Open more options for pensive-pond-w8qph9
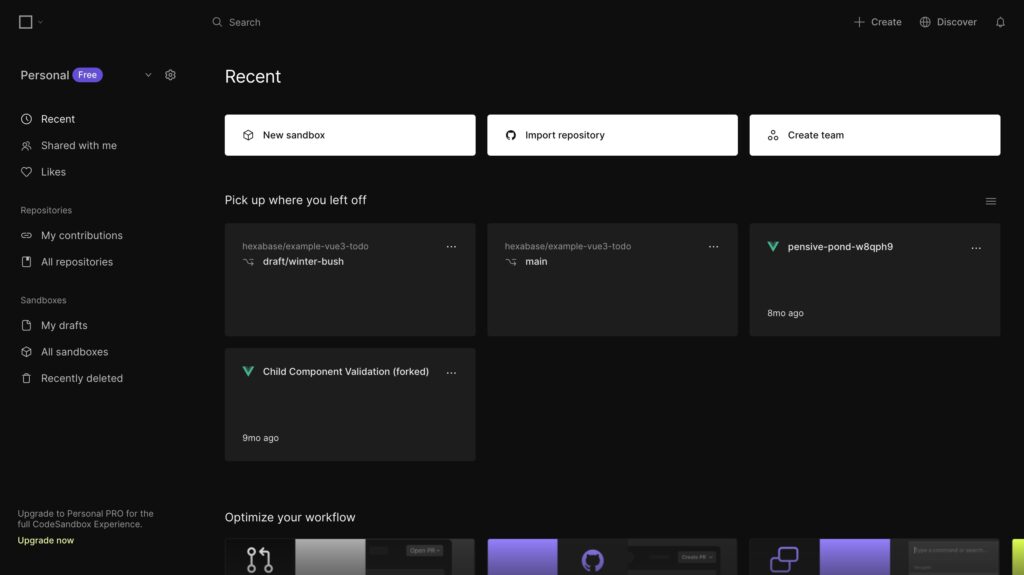Viewport: 1024px width, 575px height. 976,247
